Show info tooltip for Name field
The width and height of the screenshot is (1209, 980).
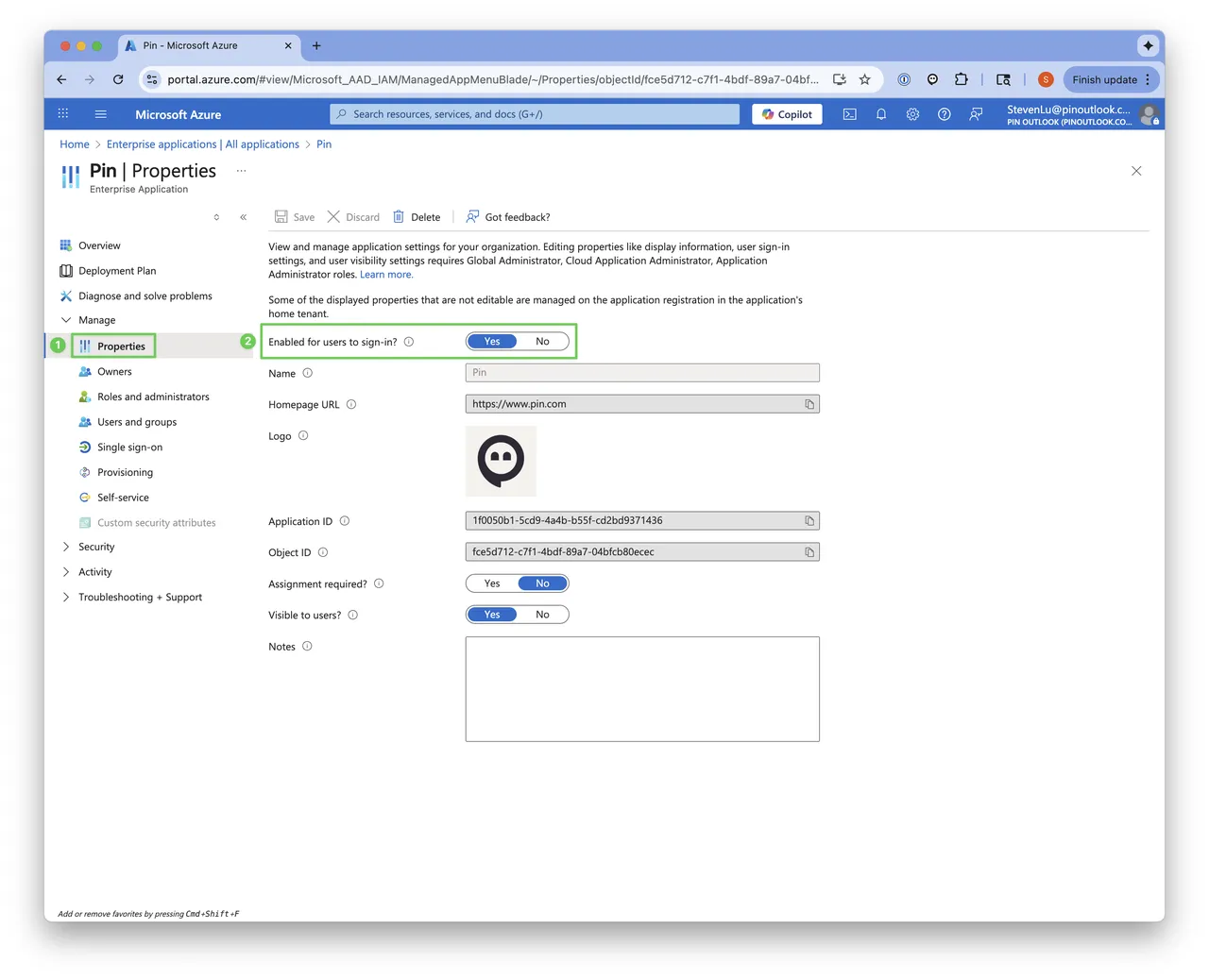(307, 373)
